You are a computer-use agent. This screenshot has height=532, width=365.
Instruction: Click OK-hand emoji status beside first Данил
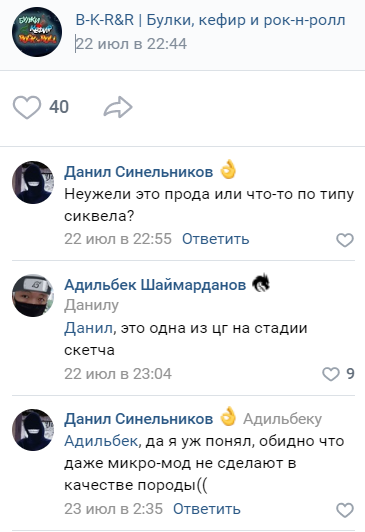(228, 170)
